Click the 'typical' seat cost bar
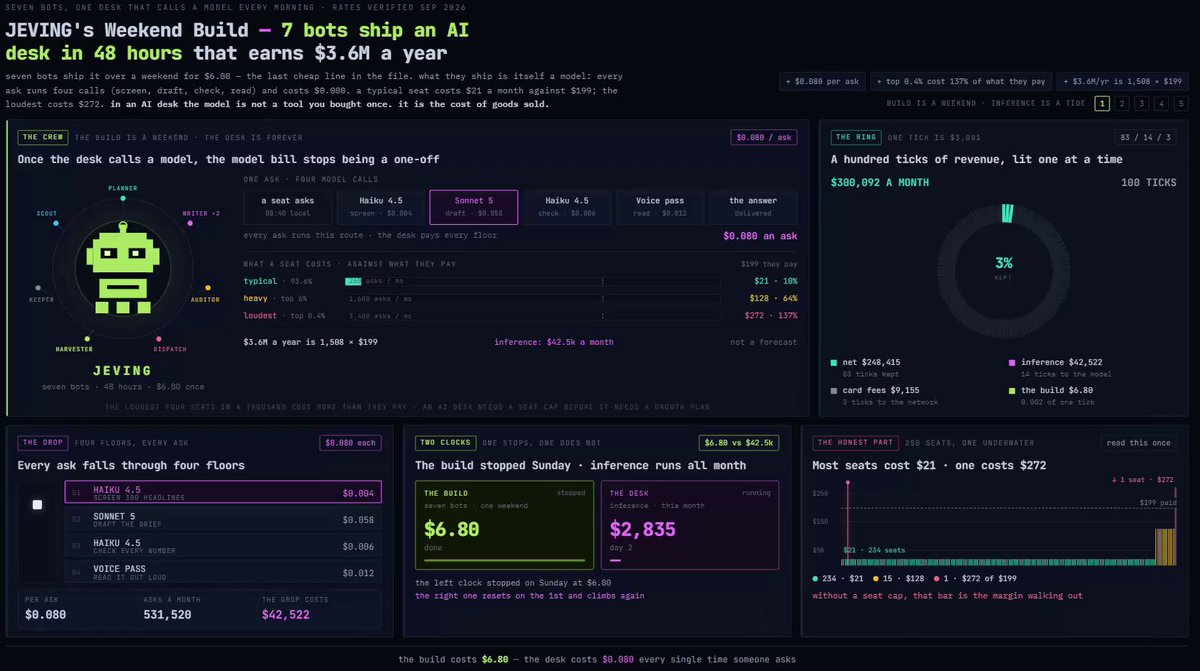 532,281
